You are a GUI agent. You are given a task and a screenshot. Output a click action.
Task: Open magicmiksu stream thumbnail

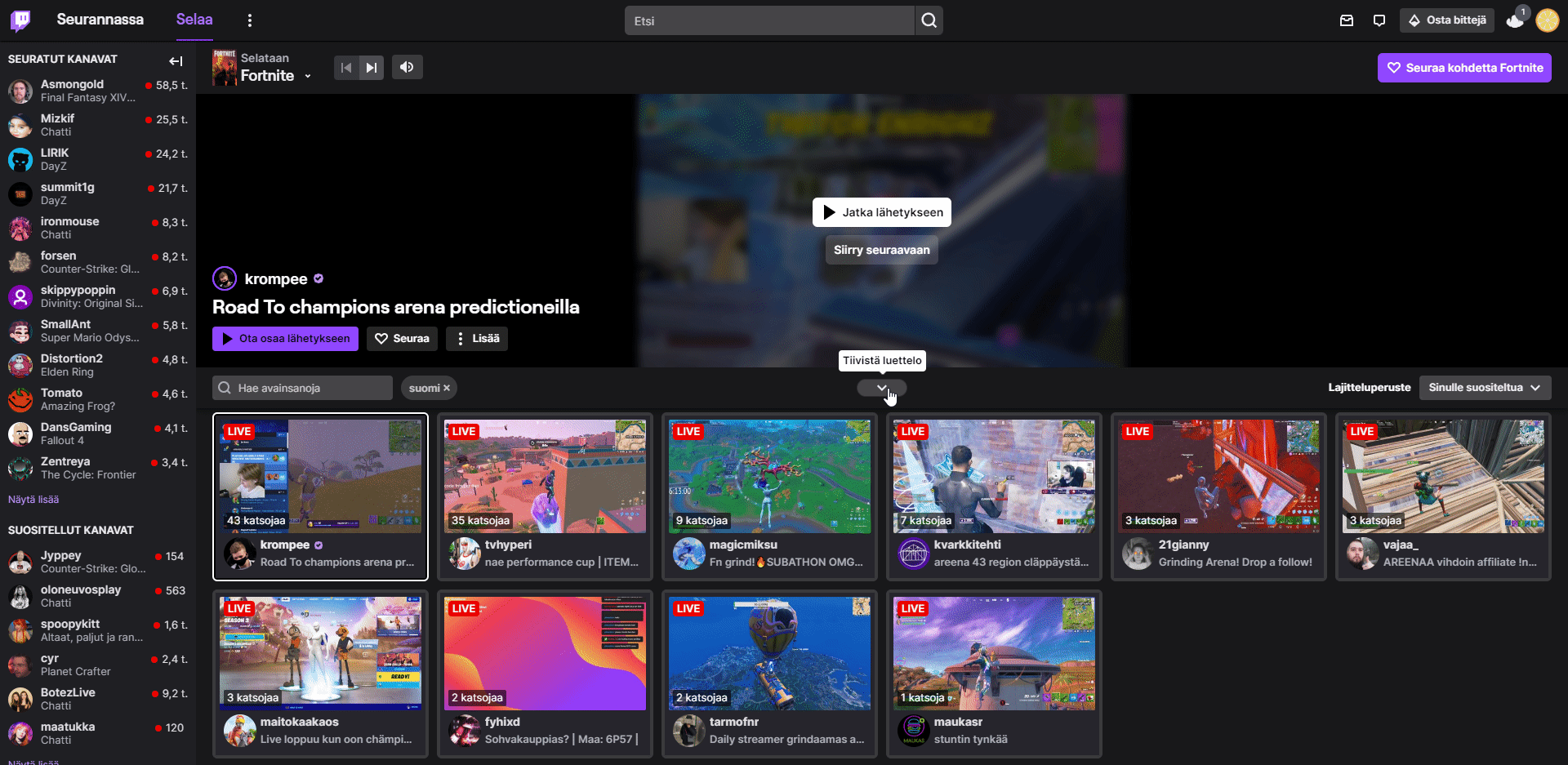pyautogui.click(x=769, y=476)
